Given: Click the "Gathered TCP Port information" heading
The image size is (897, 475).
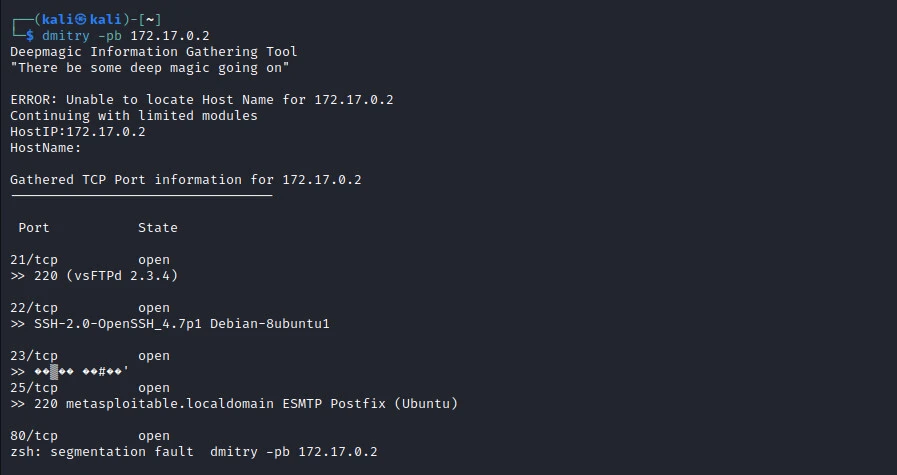Looking at the screenshot, I should click(x=185, y=180).
